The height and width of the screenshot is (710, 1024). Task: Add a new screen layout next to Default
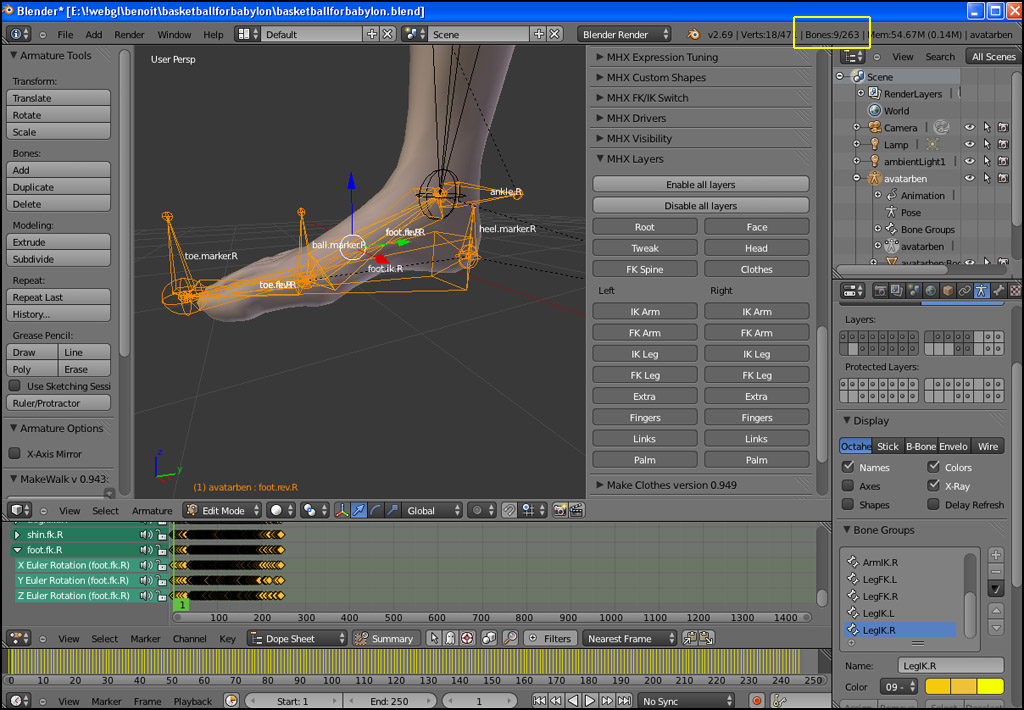tap(372, 34)
